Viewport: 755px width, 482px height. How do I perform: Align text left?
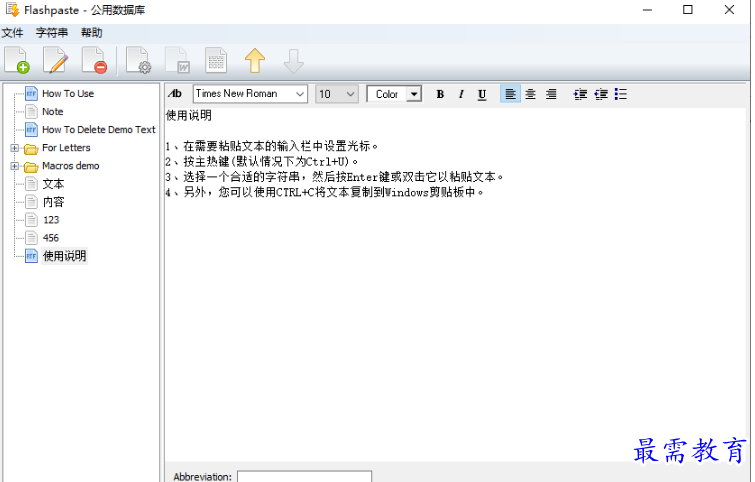[510, 94]
